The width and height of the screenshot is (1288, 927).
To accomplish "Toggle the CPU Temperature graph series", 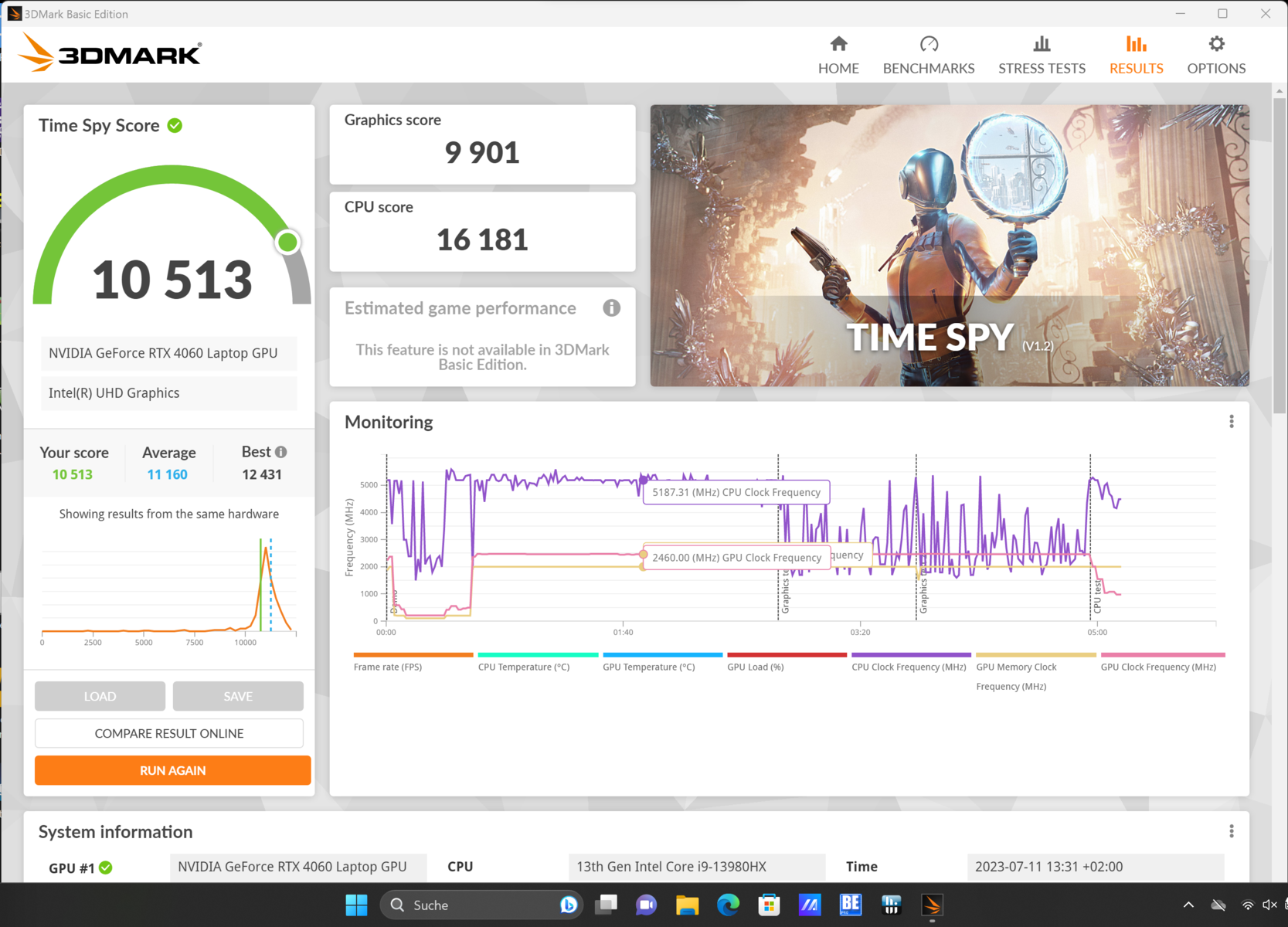I will 523,667.
